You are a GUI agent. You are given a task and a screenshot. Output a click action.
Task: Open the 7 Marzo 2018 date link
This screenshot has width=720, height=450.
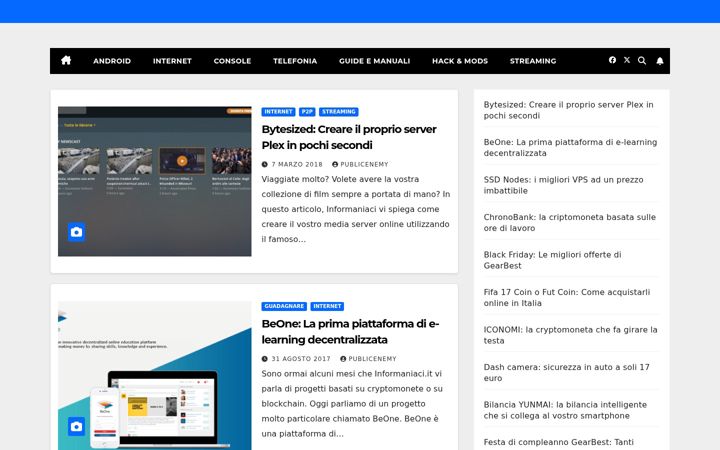pyautogui.click(x=297, y=164)
